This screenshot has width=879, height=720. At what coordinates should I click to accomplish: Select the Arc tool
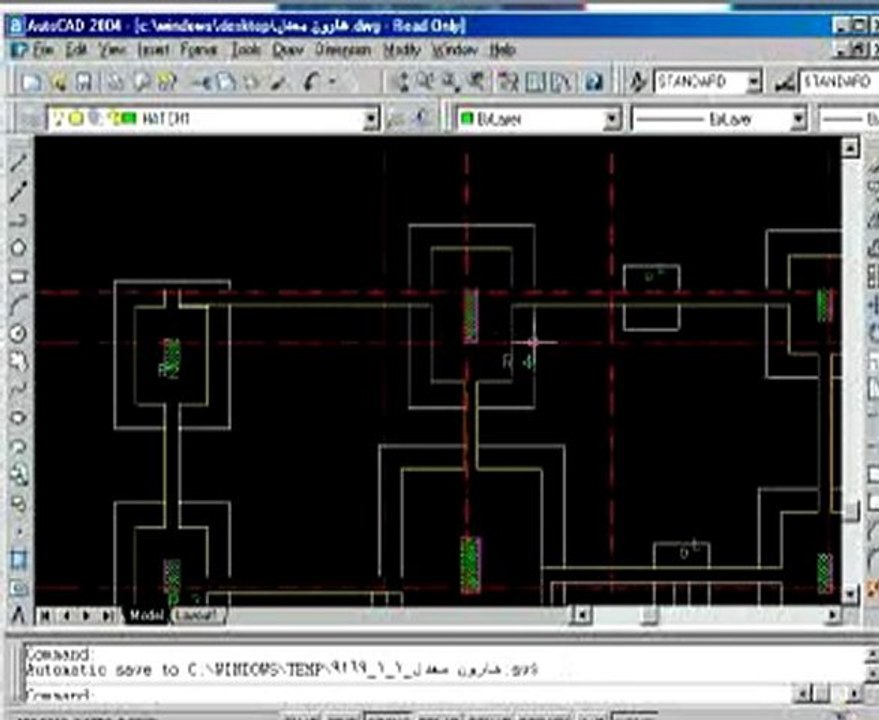point(18,304)
